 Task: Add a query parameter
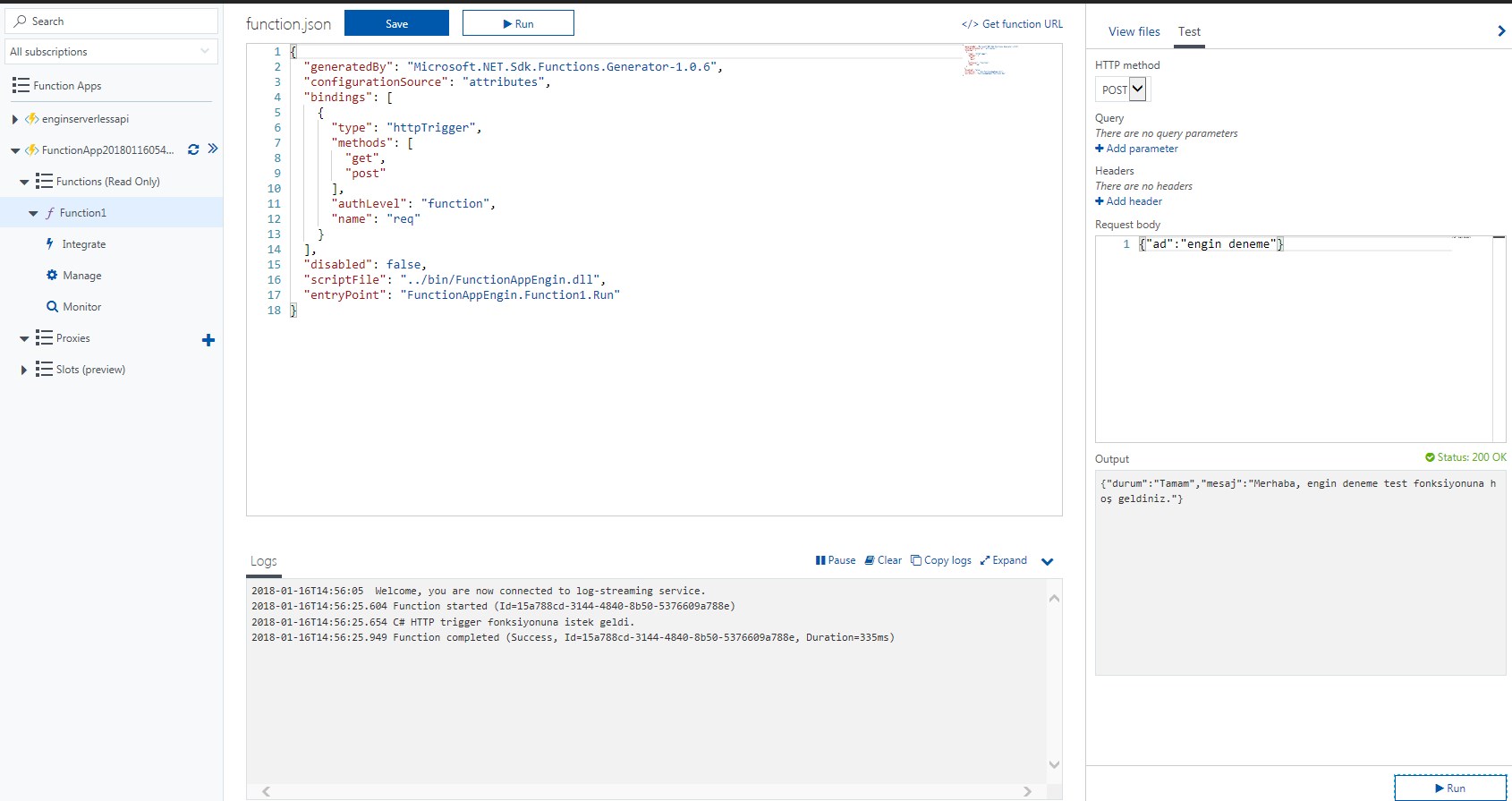point(1136,149)
